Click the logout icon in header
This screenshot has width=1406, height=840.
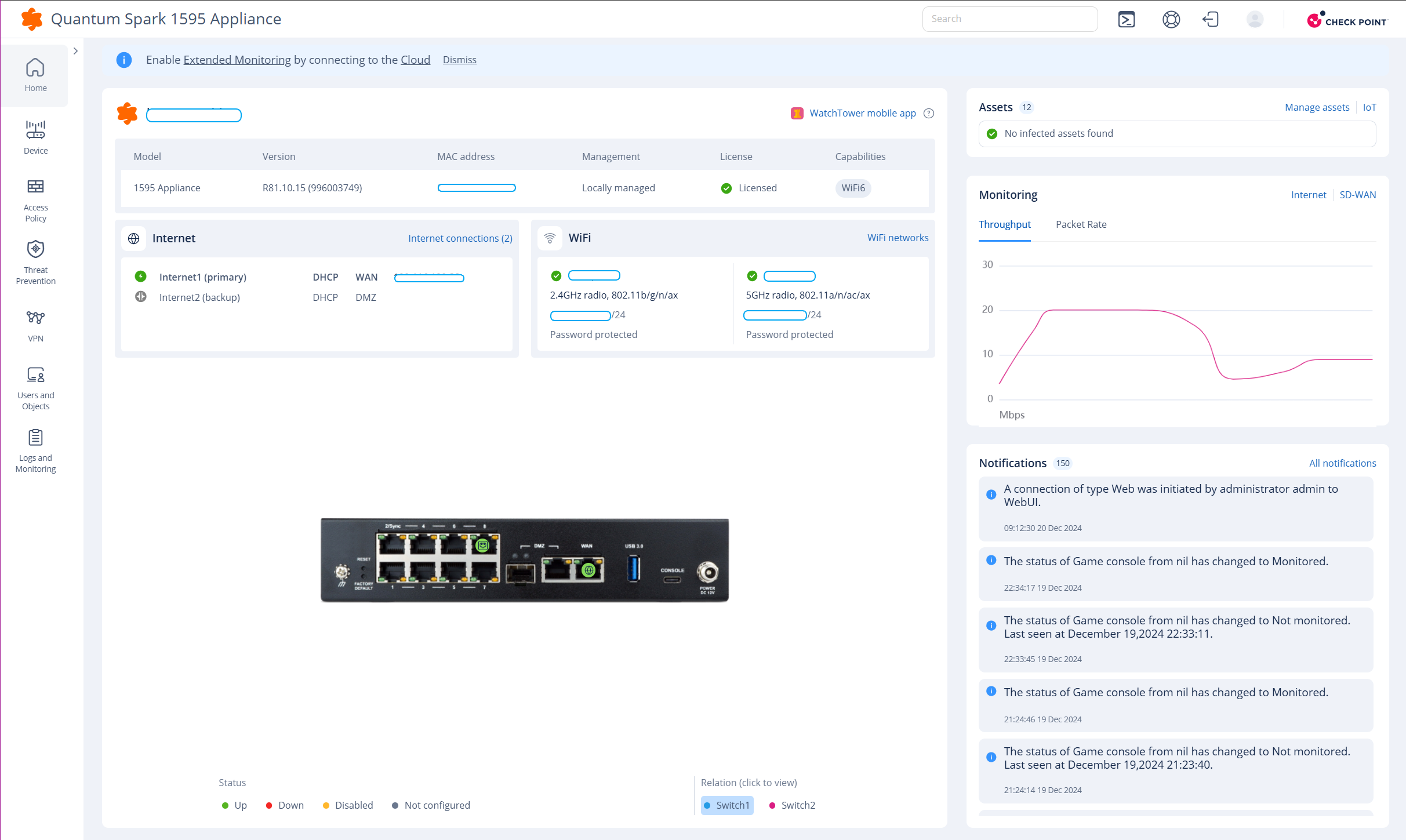1211,20
